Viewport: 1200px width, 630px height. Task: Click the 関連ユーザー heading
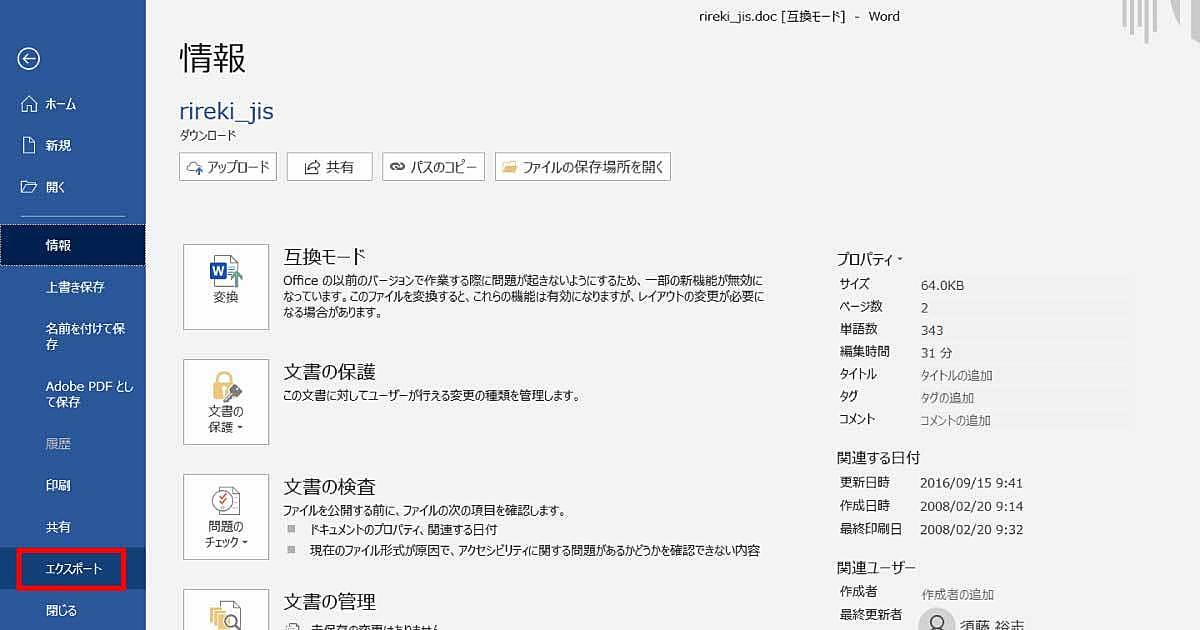click(876, 567)
